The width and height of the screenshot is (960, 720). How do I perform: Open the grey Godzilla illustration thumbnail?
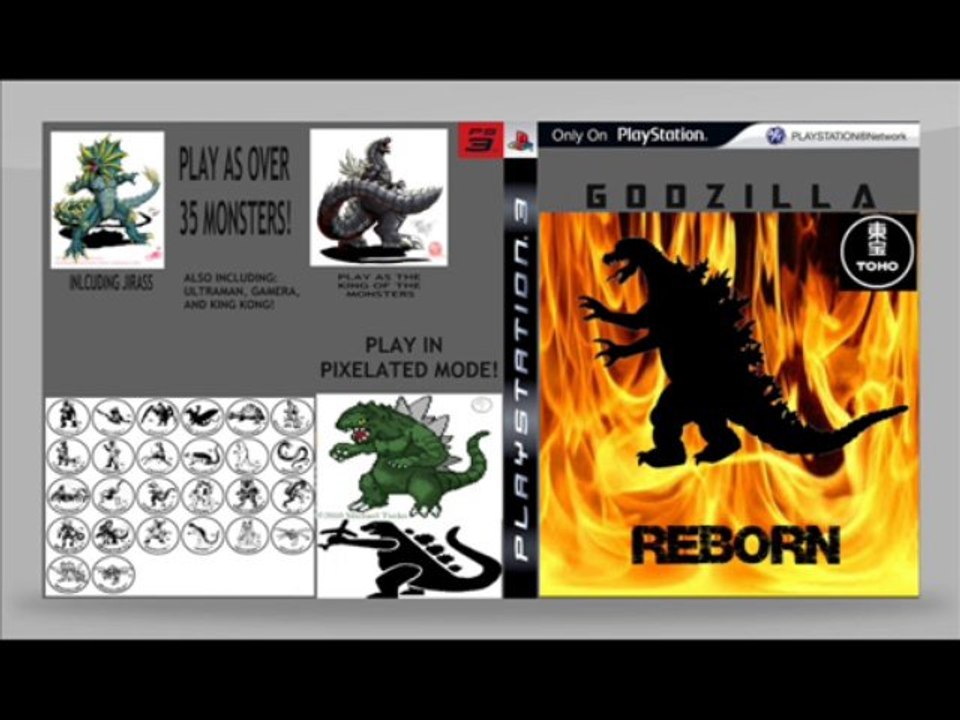(378, 197)
